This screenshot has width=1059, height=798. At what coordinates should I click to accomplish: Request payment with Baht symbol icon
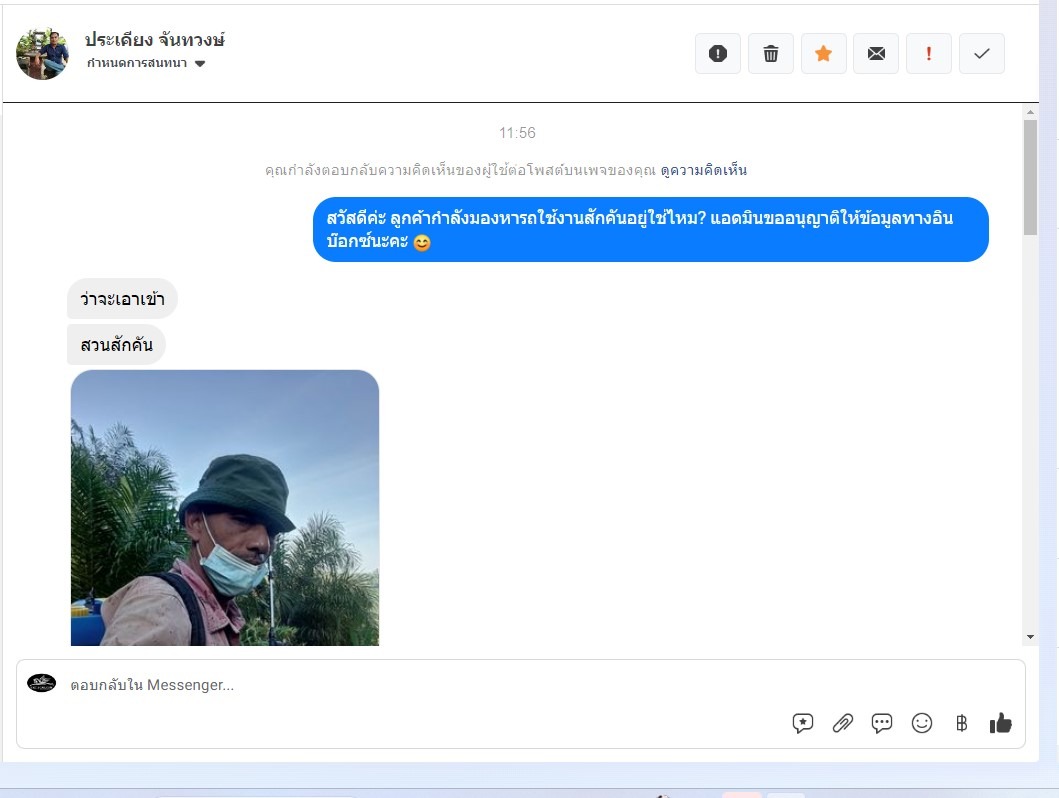(961, 723)
